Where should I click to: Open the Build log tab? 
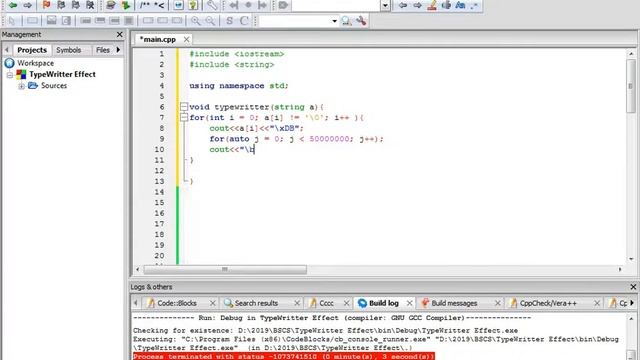(x=383, y=303)
